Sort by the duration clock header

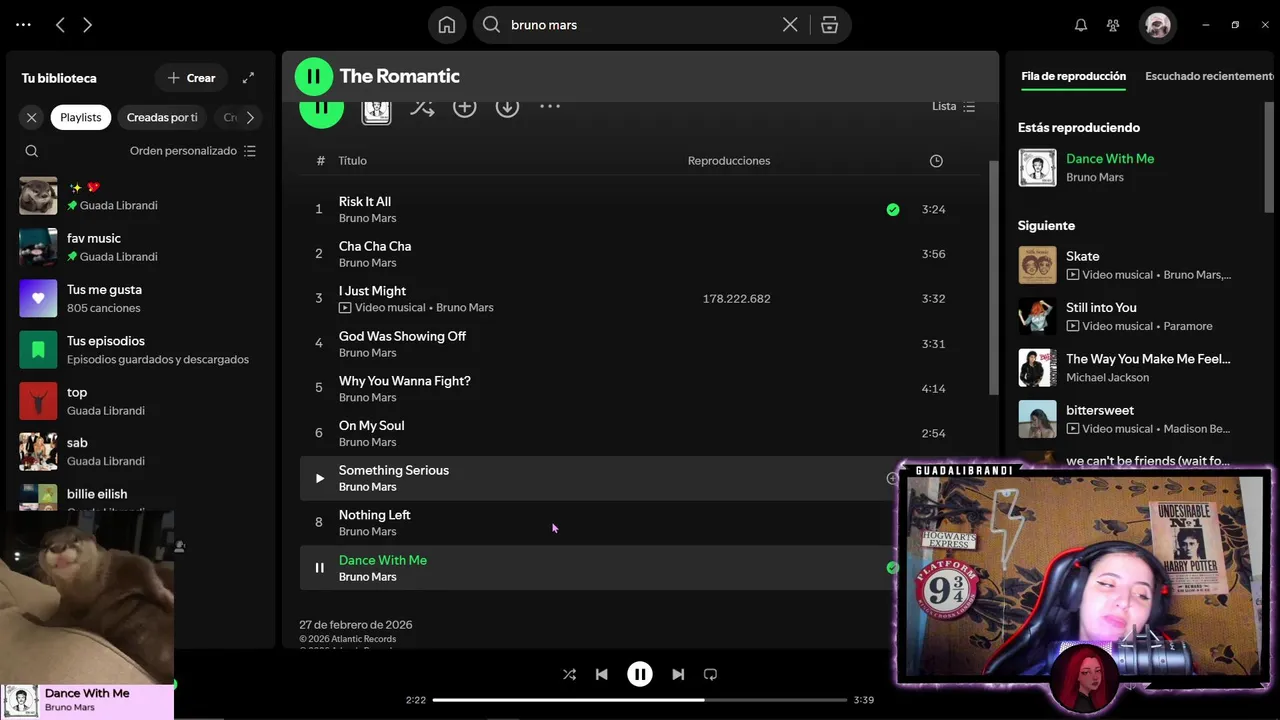click(x=936, y=161)
